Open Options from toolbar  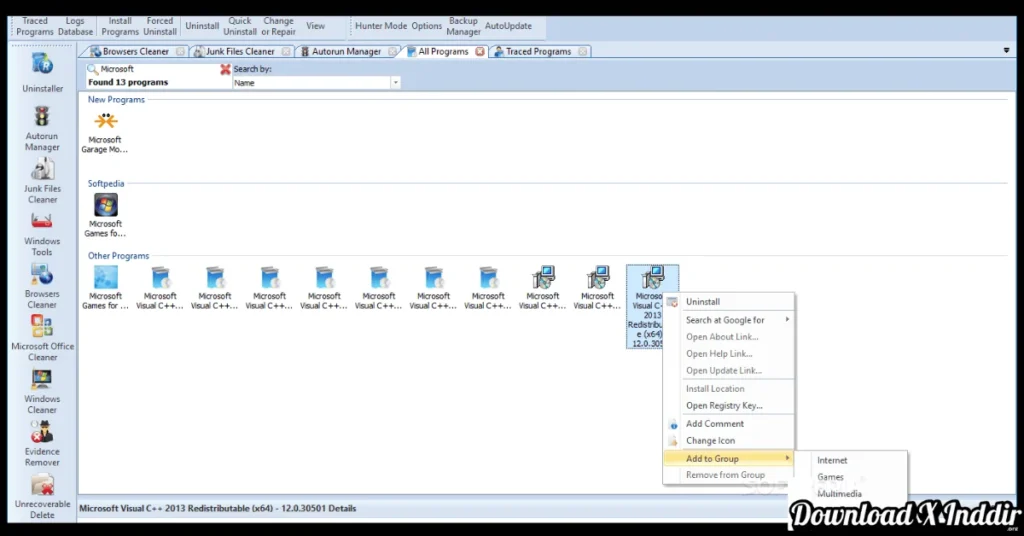(426, 26)
